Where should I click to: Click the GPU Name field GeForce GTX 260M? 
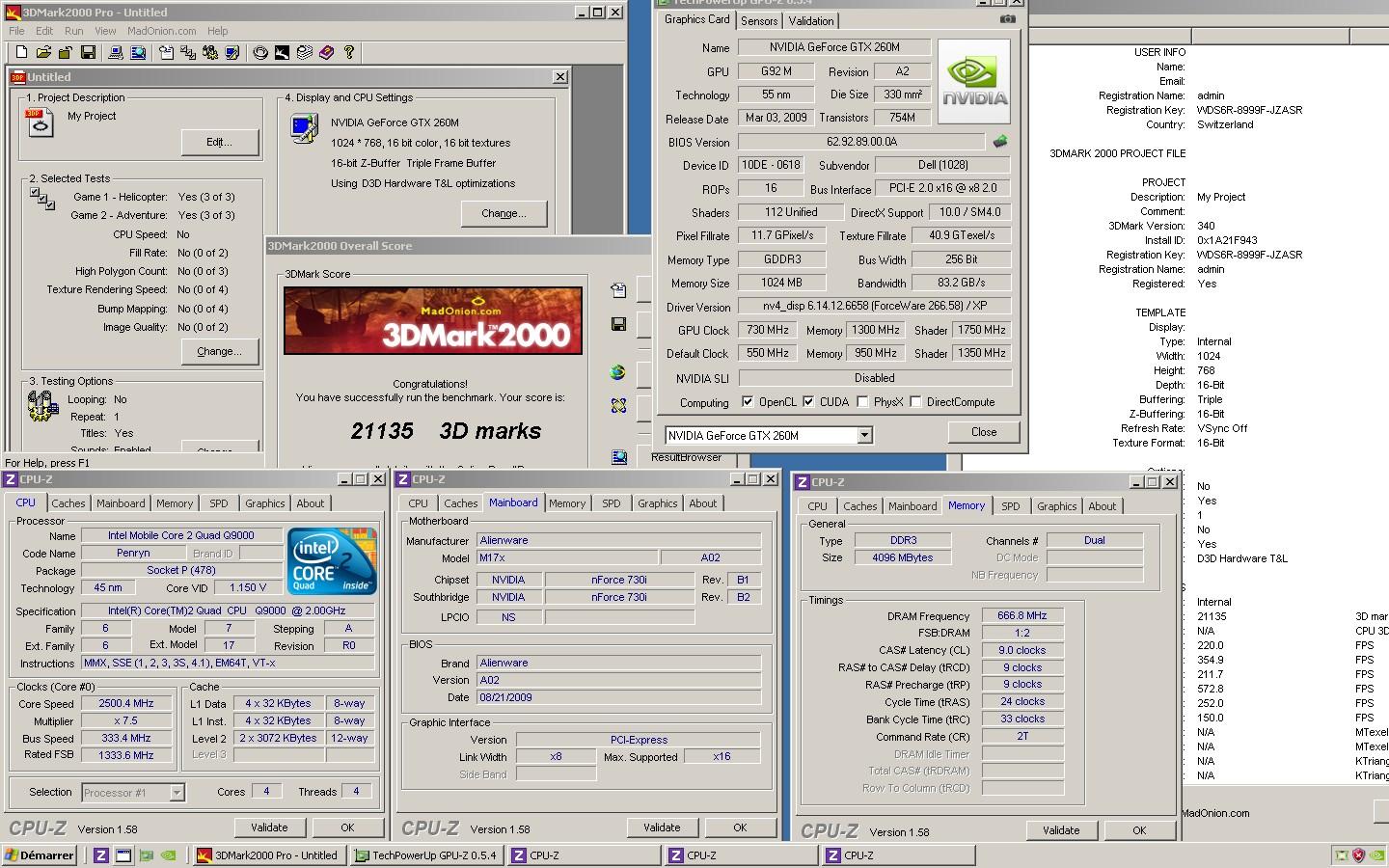(x=834, y=47)
